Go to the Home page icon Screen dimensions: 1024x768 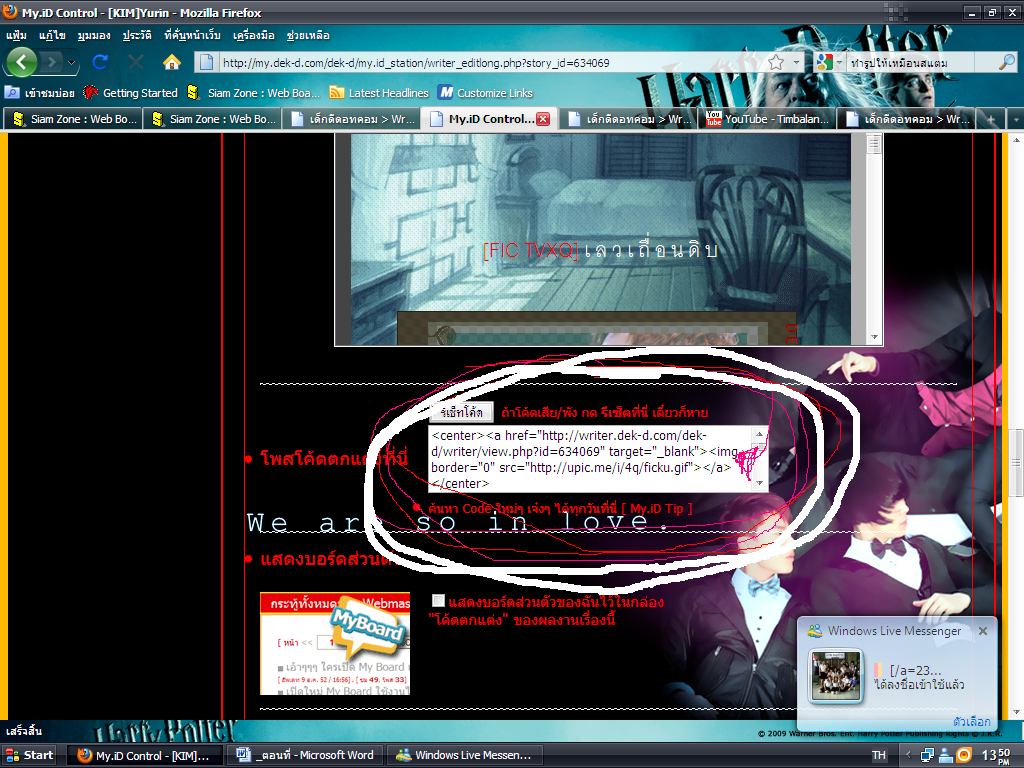point(172,62)
